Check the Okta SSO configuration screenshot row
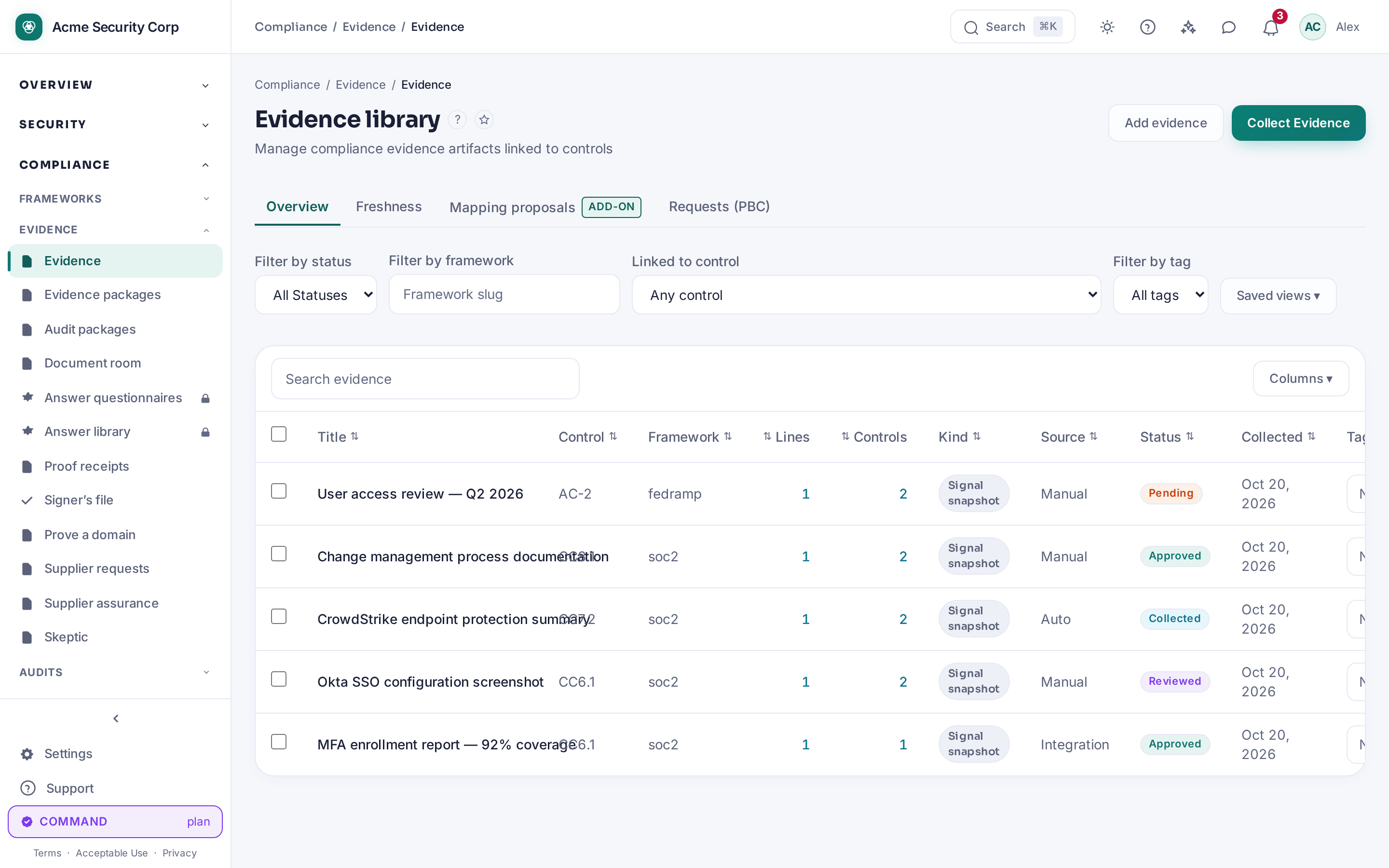 (x=278, y=678)
